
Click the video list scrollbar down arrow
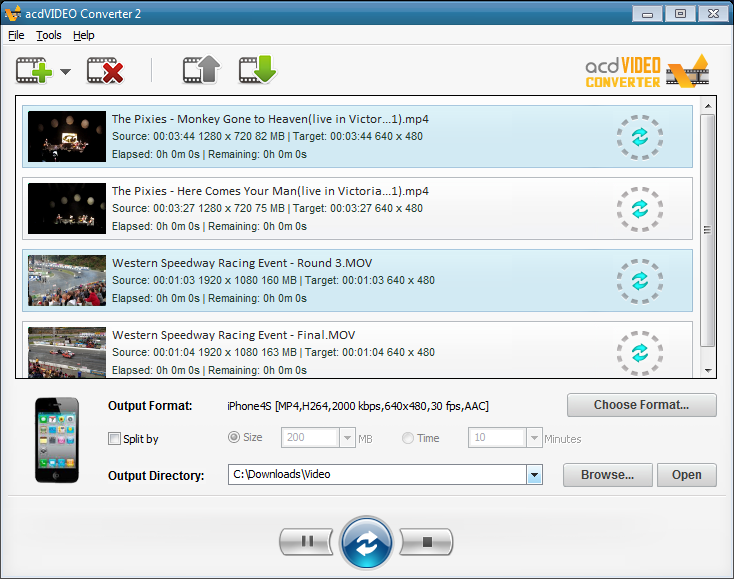click(708, 370)
